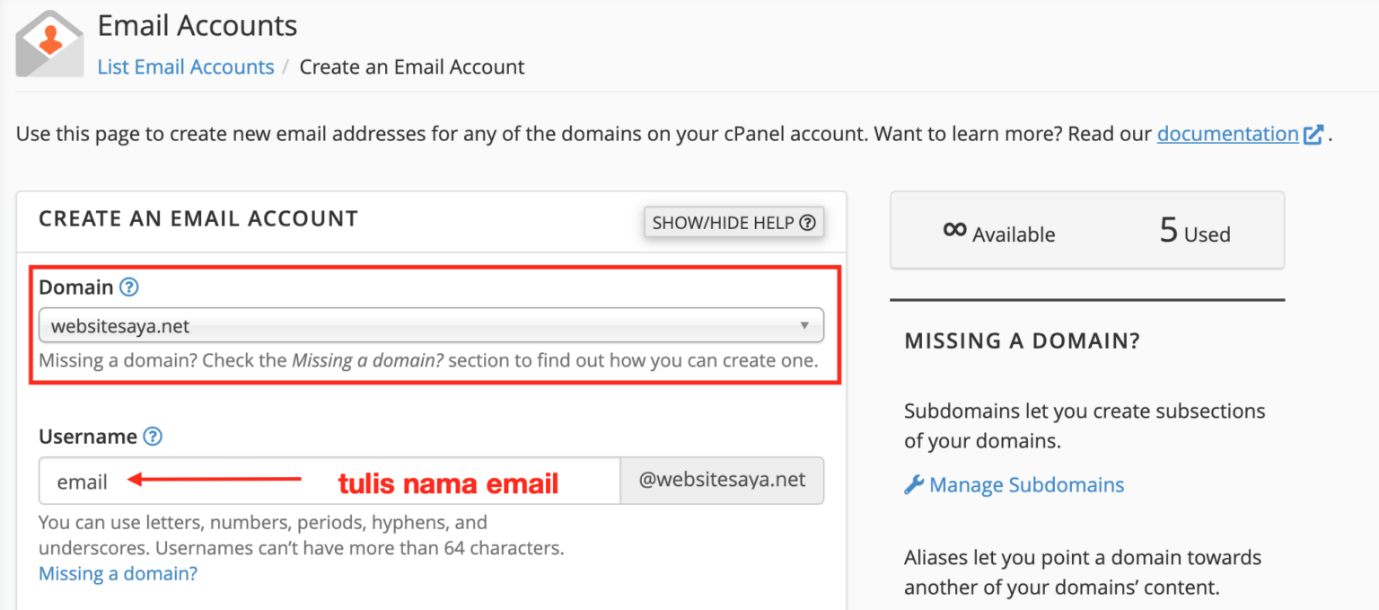
Task: Toggle the SHOW/HIDE HELP button
Action: click(x=734, y=223)
